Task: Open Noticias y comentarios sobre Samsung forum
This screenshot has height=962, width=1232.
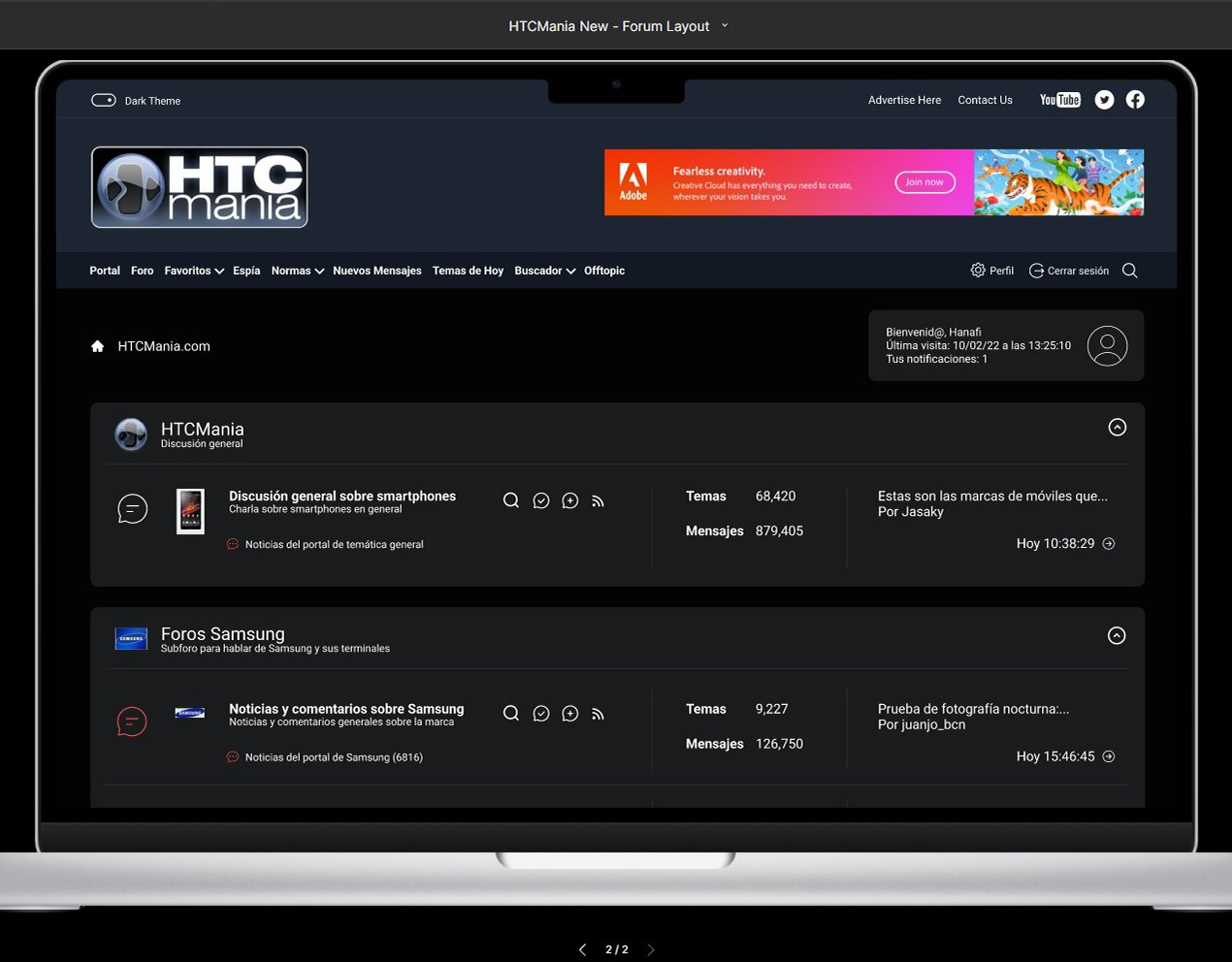Action: (346, 709)
